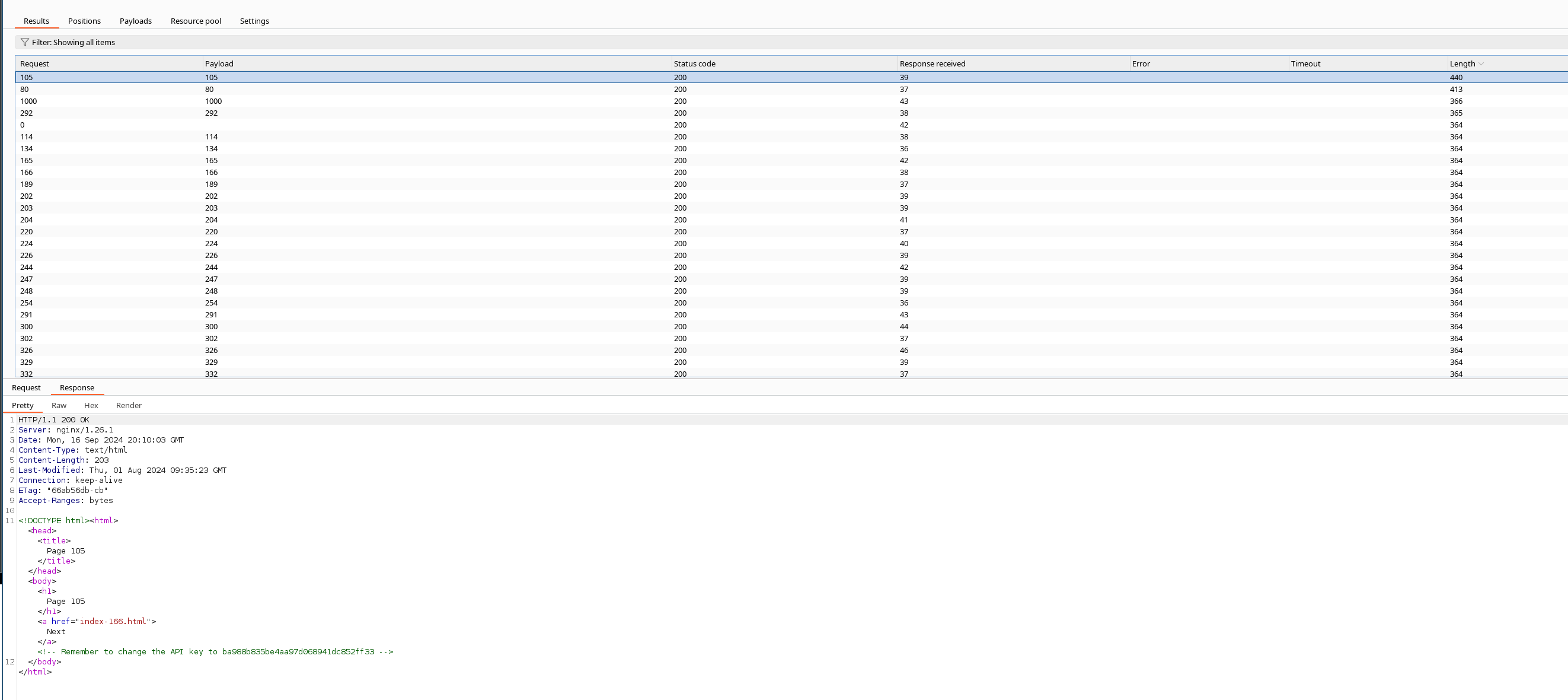Viewport: 1568px width, 700px height.
Task: Select result row with request 1000
Action: (x=791, y=101)
